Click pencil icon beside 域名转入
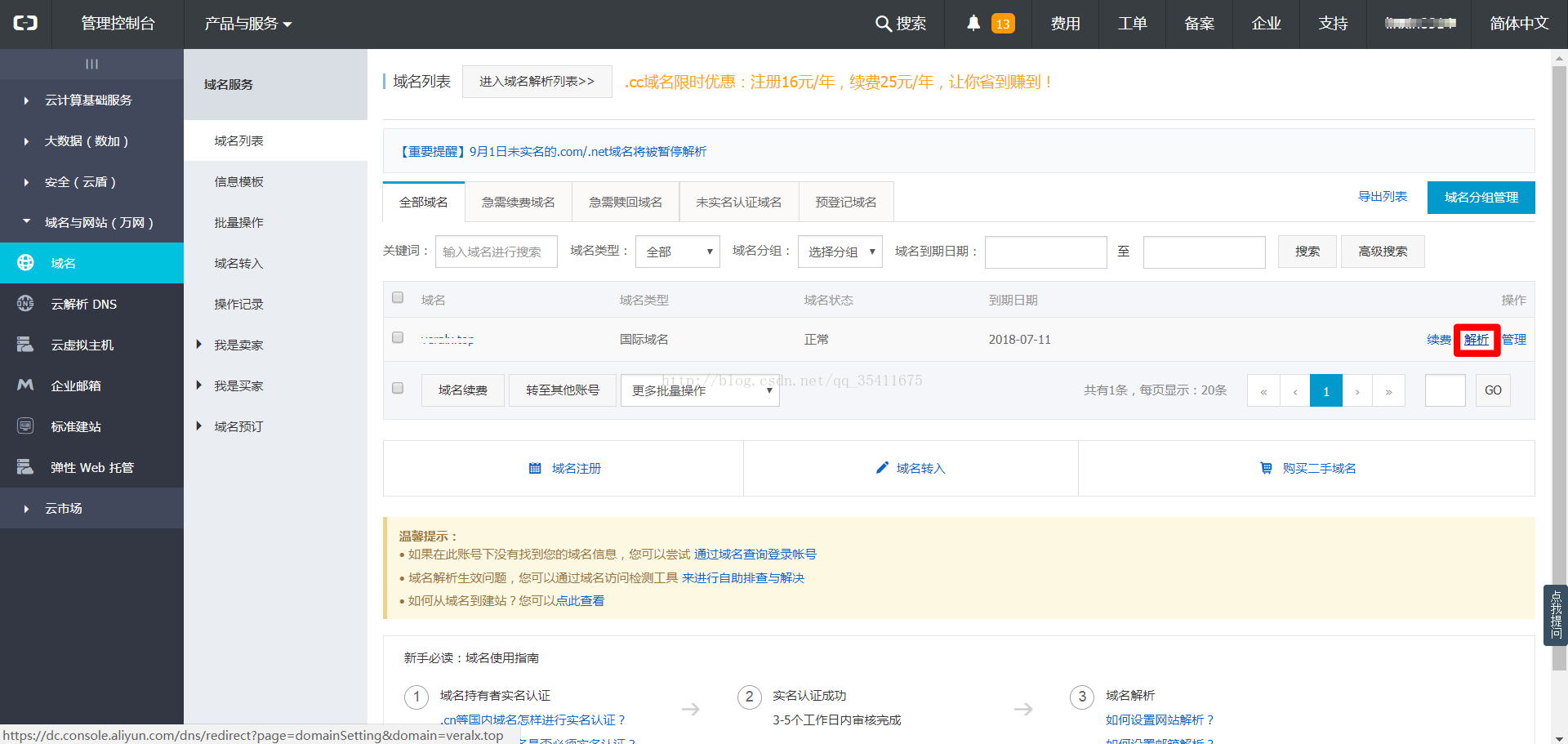This screenshot has height=744, width=1568. point(882,467)
